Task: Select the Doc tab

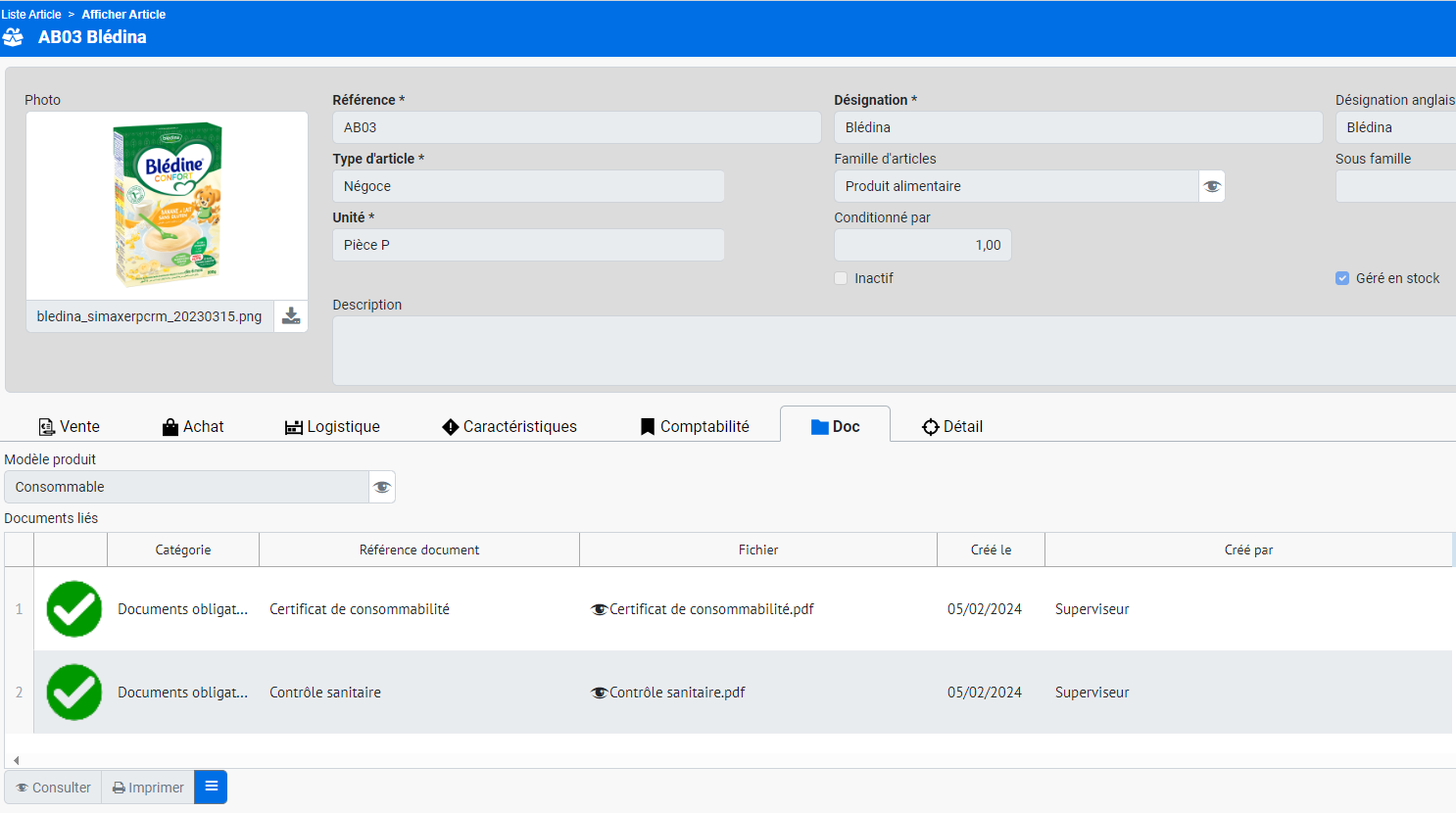Action: click(836, 426)
